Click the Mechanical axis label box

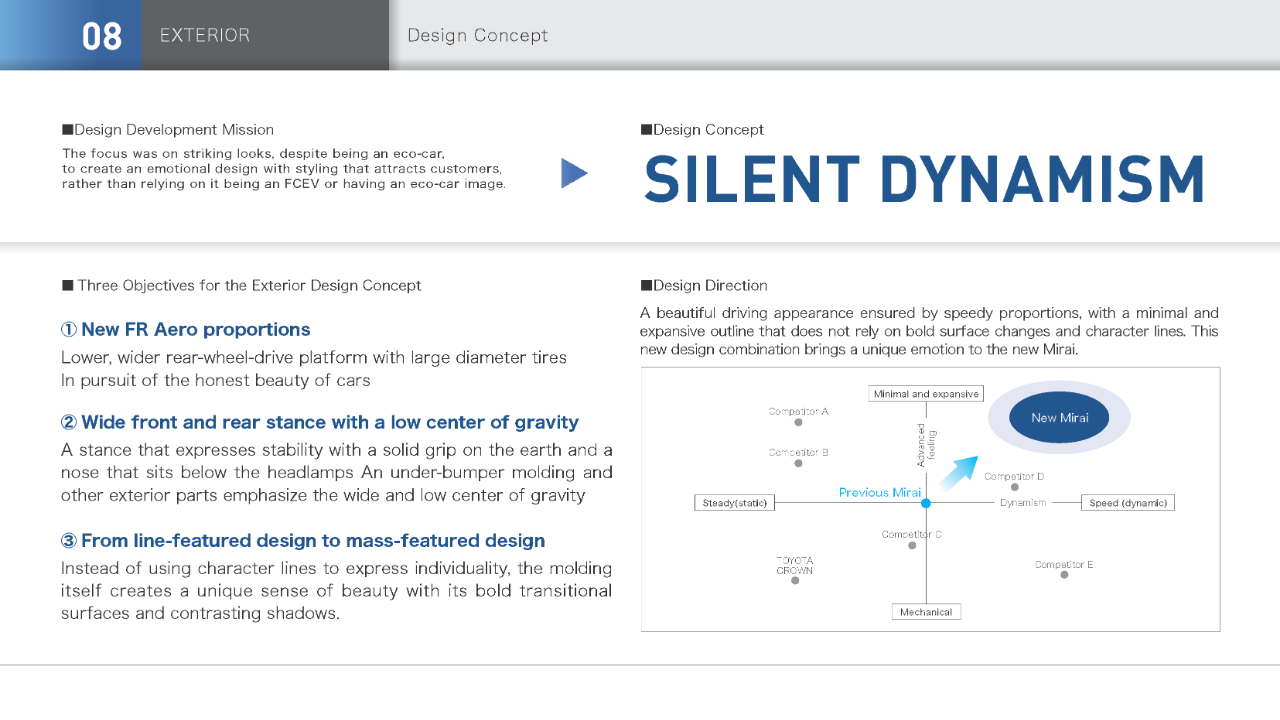pyautogui.click(x=926, y=612)
